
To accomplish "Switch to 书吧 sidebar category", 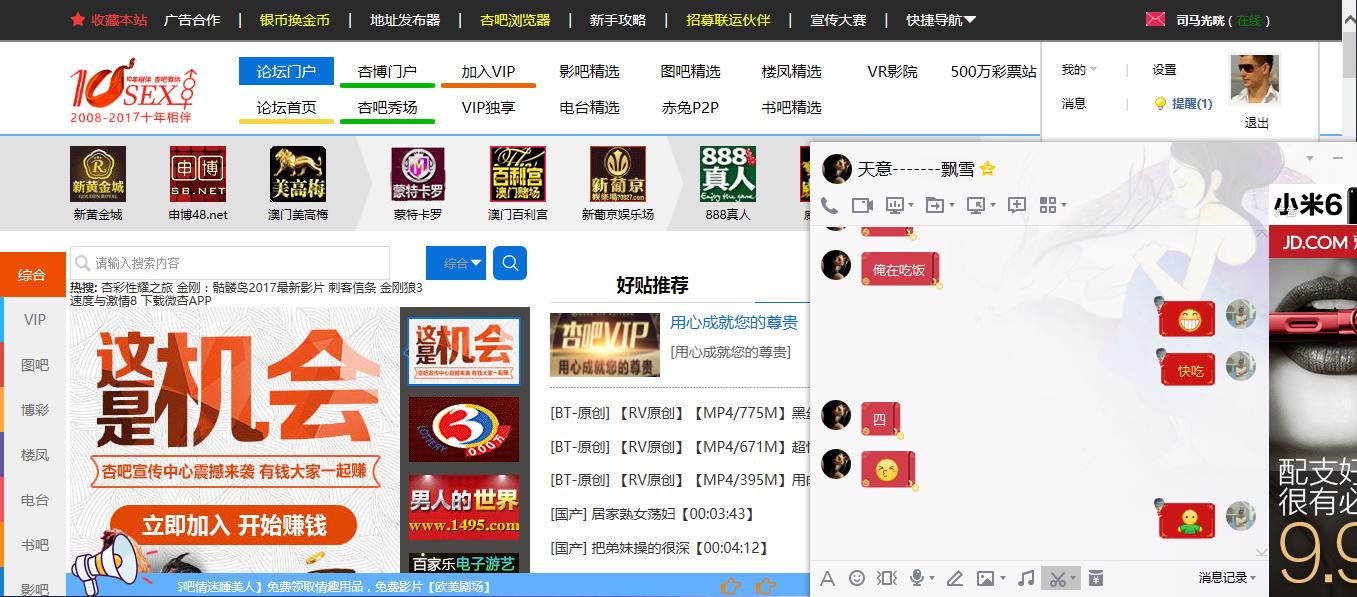I will pyautogui.click(x=35, y=545).
